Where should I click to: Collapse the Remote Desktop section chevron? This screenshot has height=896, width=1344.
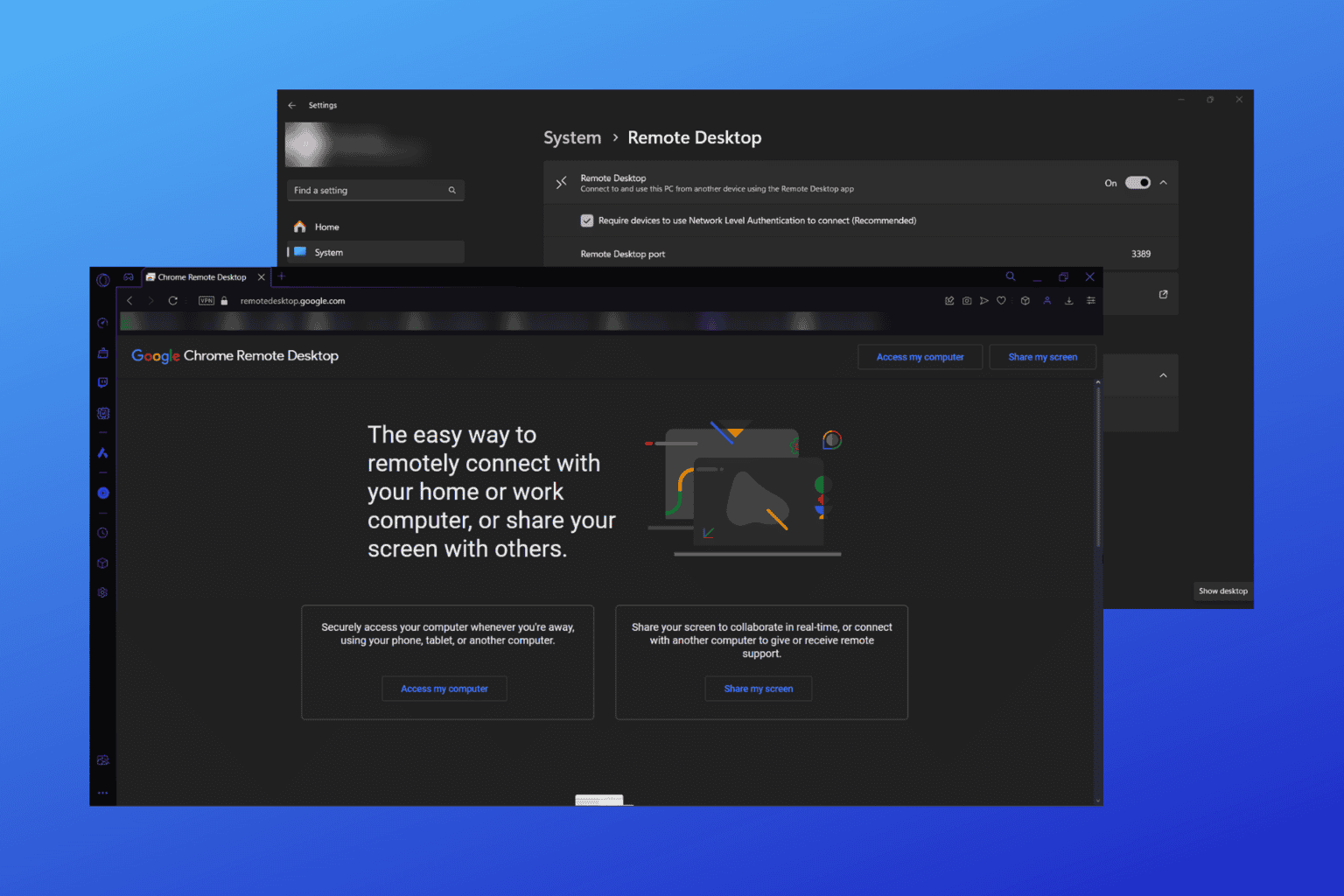coord(1163,183)
